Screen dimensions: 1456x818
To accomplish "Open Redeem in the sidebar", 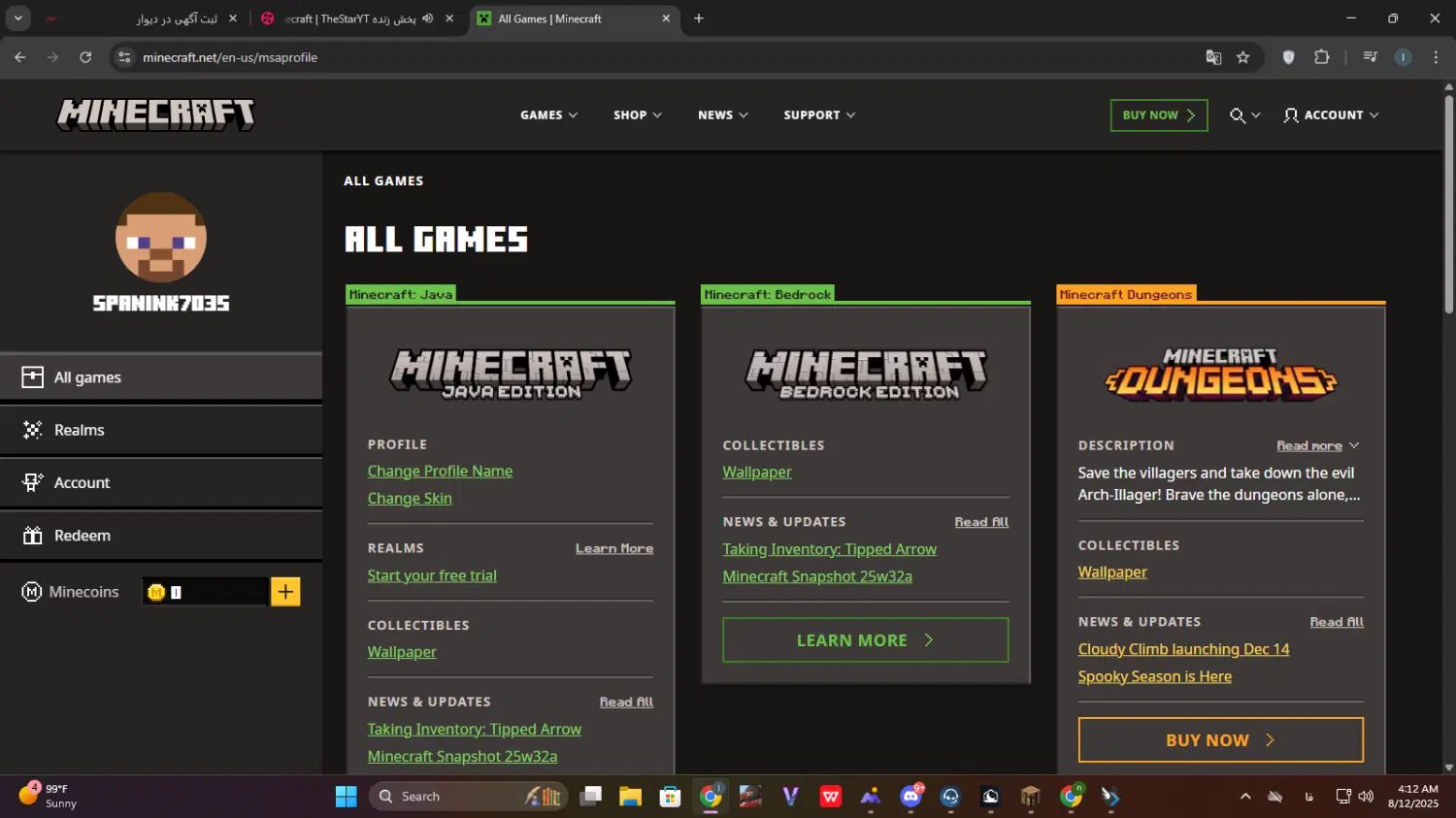I will (x=161, y=536).
